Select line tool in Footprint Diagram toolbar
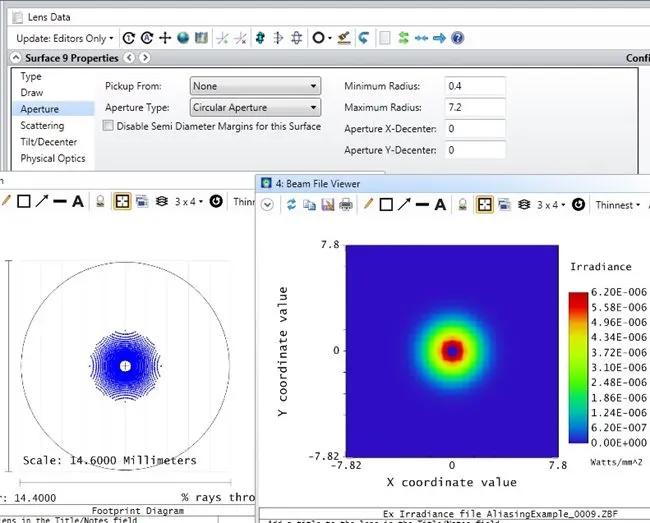Image resolution: width=650 pixels, height=523 pixels. (x=60, y=201)
